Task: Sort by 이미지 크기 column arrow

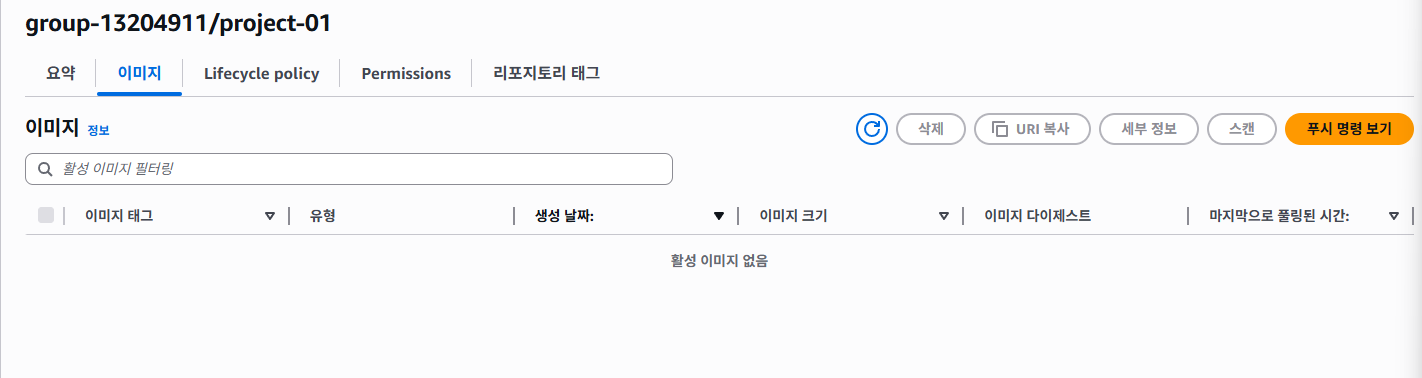Action: point(943,216)
